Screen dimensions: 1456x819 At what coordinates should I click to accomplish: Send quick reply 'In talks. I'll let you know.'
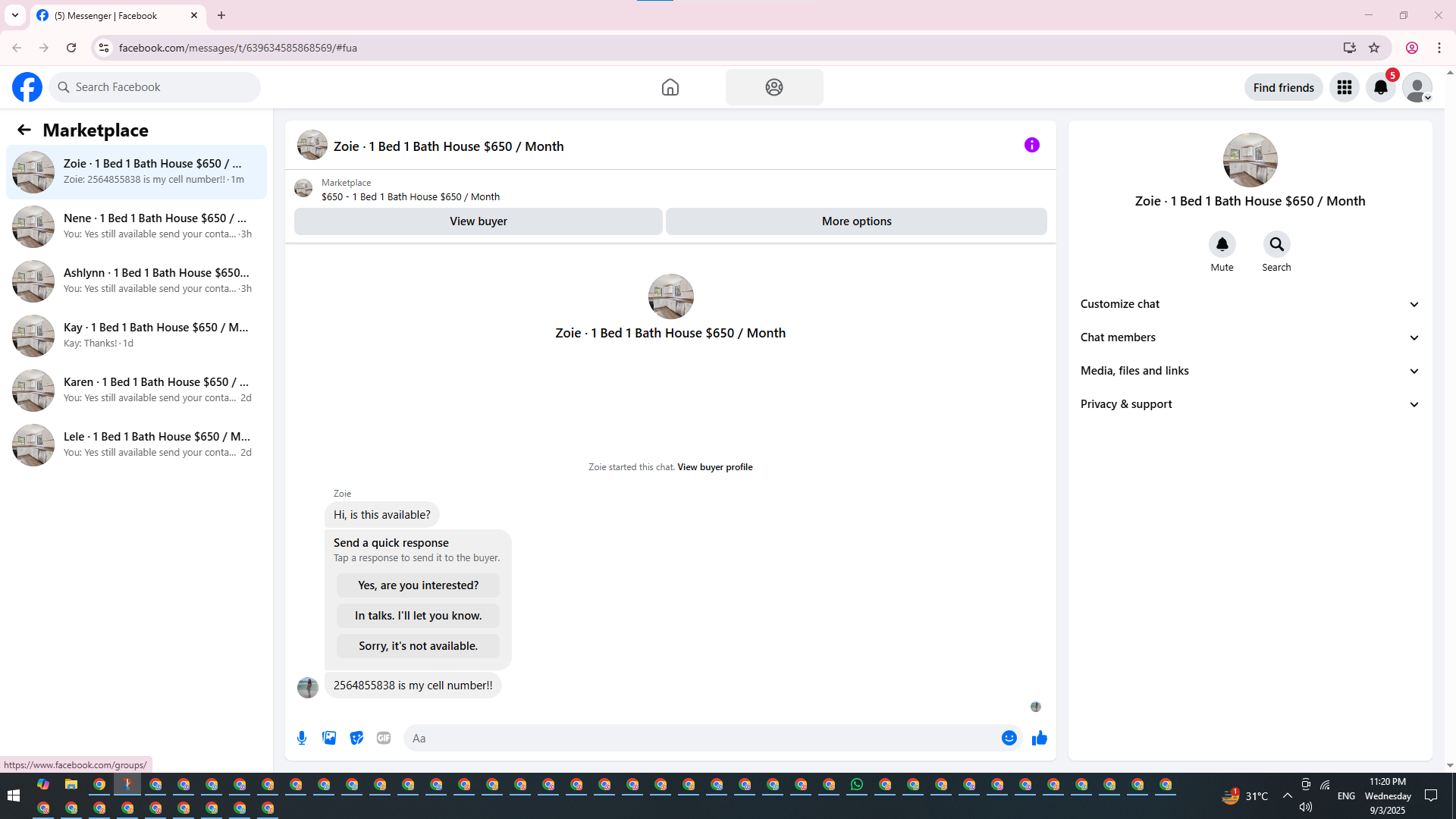(419, 616)
